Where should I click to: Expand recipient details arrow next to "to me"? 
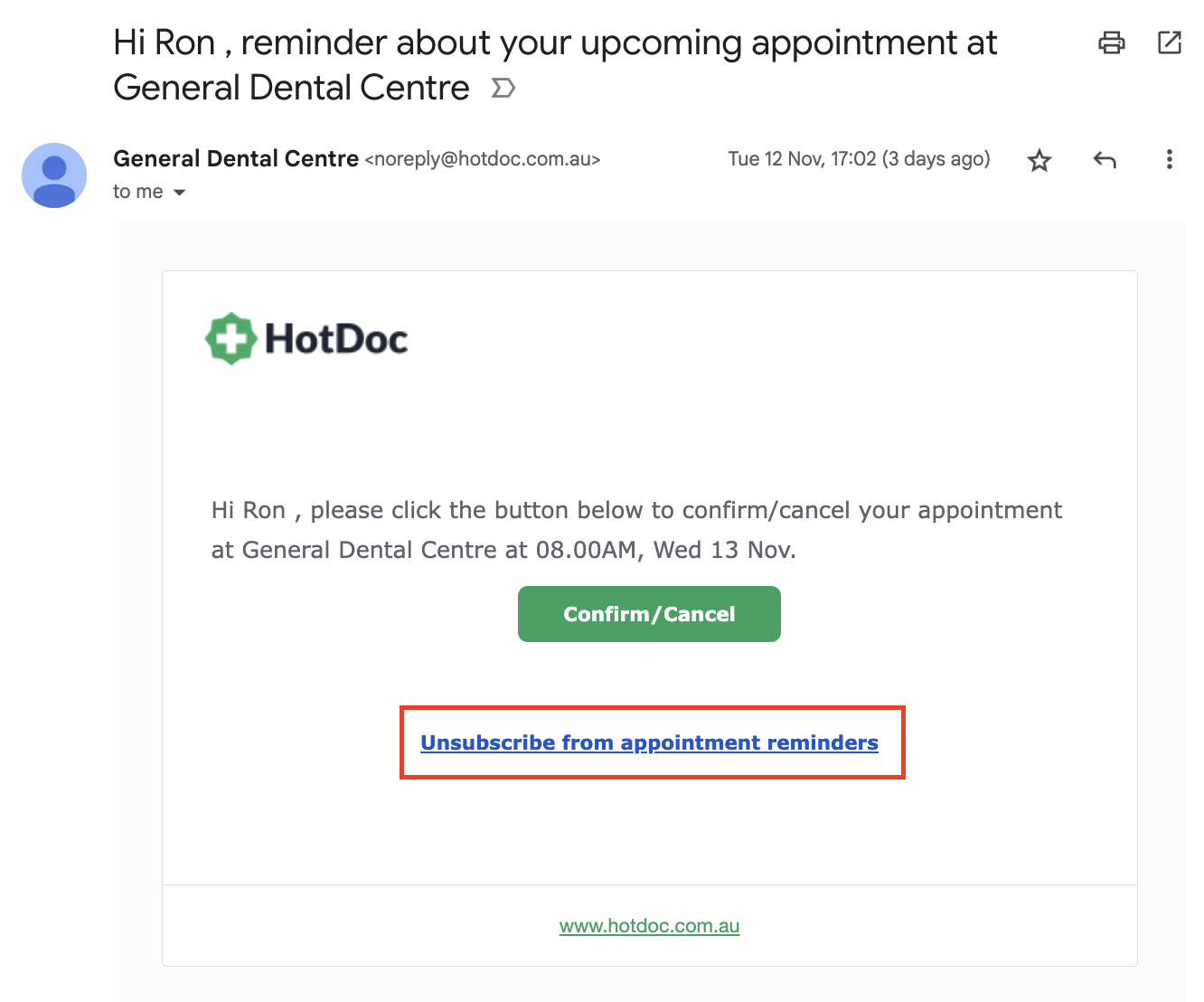pyautogui.click(x=179, y=193)
